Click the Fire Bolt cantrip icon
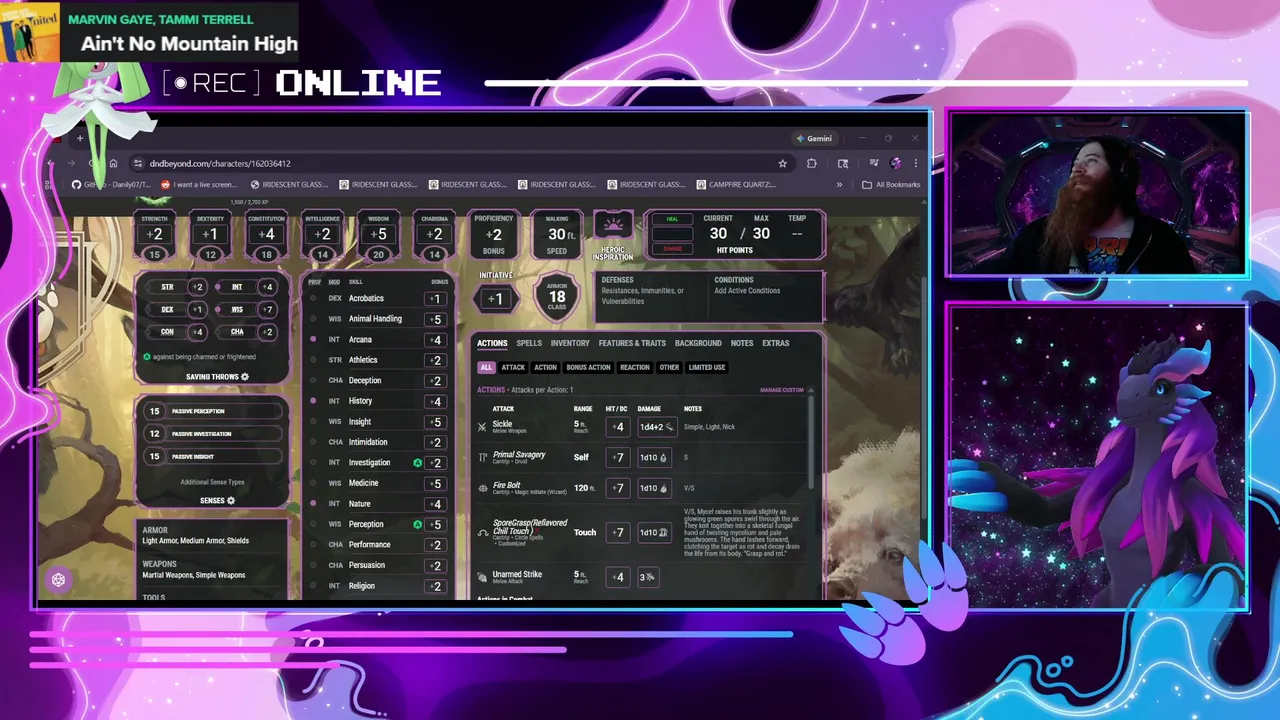1280x720 pixels. [x=482, y=488]
